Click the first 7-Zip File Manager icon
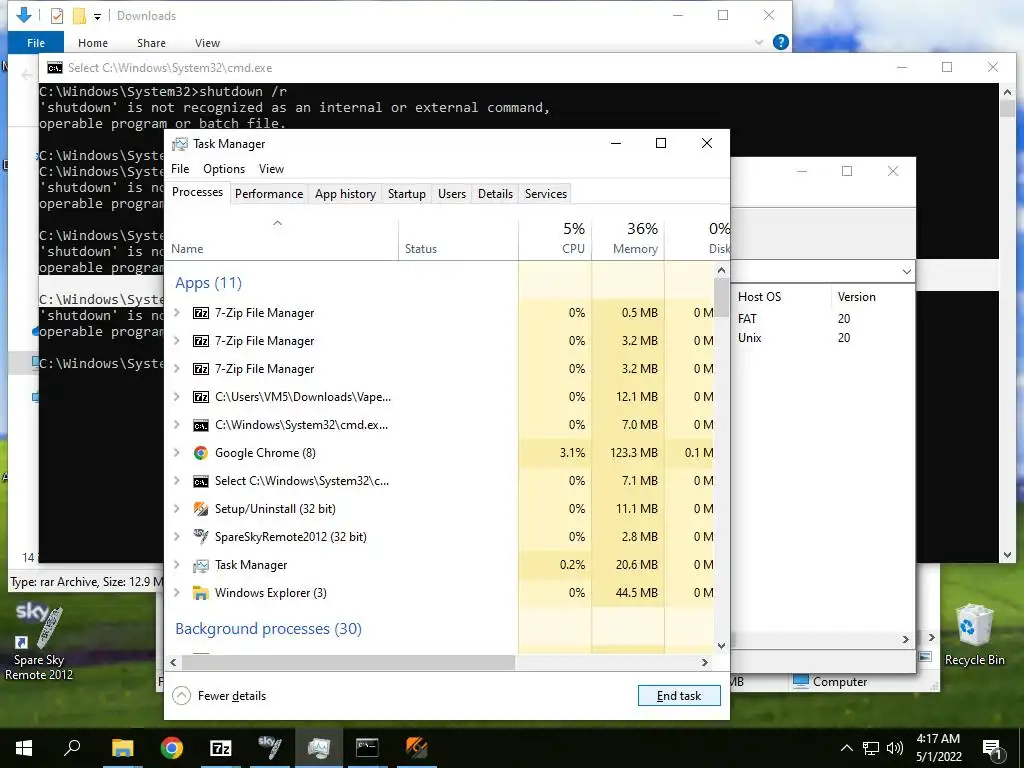Image resolution: width=1024 pixels, height=768 pixels. (x=200, y=313)
